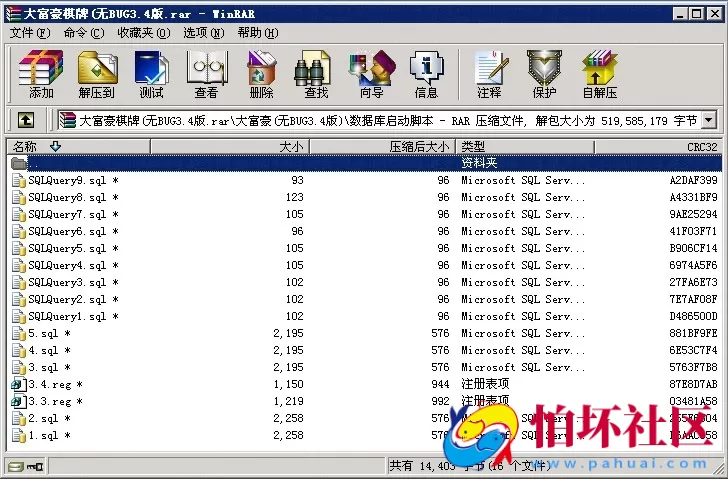Open the 查找 (Find) binoculars tool
Image resolution: width=728 pixels, height=479 pixels.
(x=316, y=73)
